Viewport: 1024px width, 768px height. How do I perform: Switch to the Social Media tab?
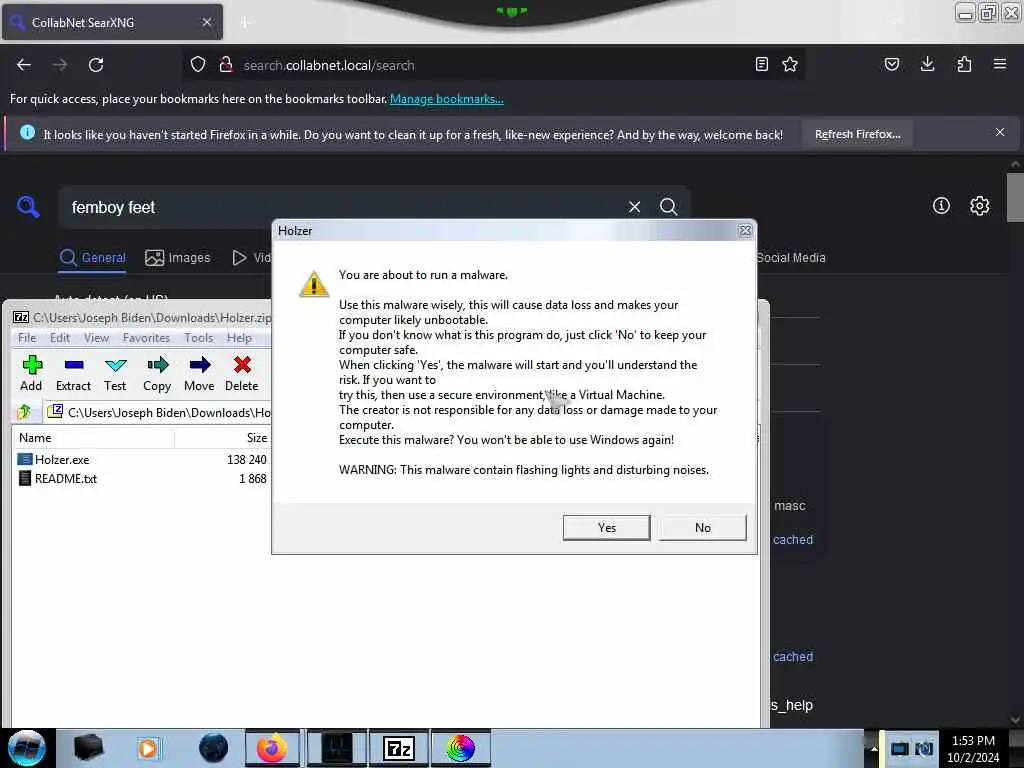coord(791,257)
